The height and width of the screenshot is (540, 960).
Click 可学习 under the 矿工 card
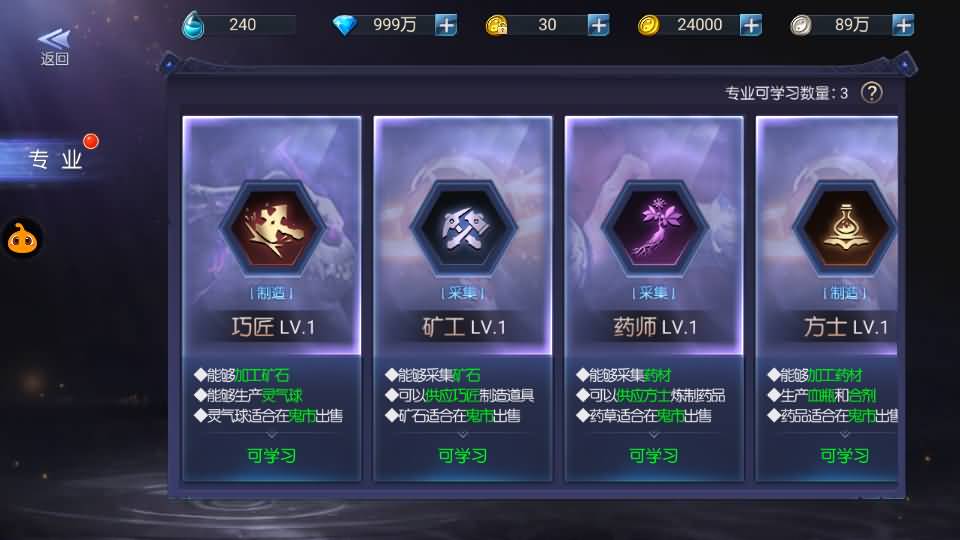(x=463, y=456)
